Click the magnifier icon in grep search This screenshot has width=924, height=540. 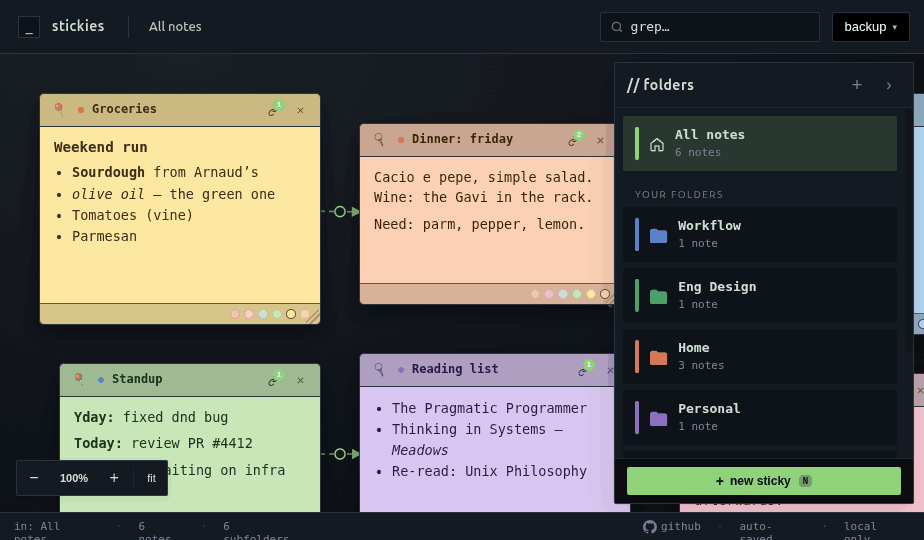click(x=617, y=27)
